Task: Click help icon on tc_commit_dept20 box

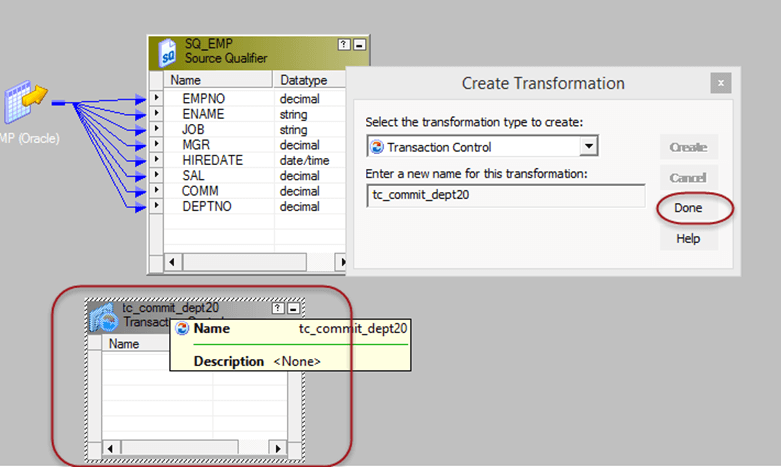Action: (278, 309)
